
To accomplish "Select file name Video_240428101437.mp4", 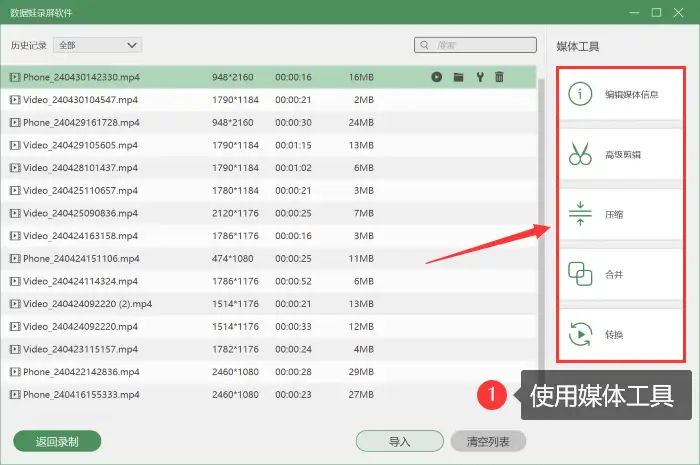I will [x=80, y=168].
